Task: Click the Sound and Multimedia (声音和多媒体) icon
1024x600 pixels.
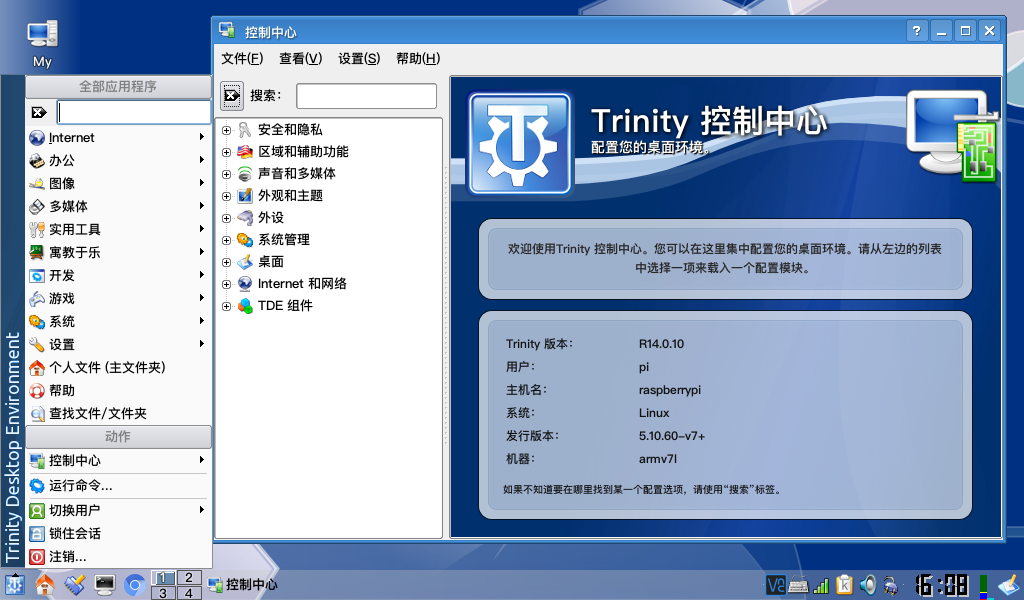Action: [245, 174]
